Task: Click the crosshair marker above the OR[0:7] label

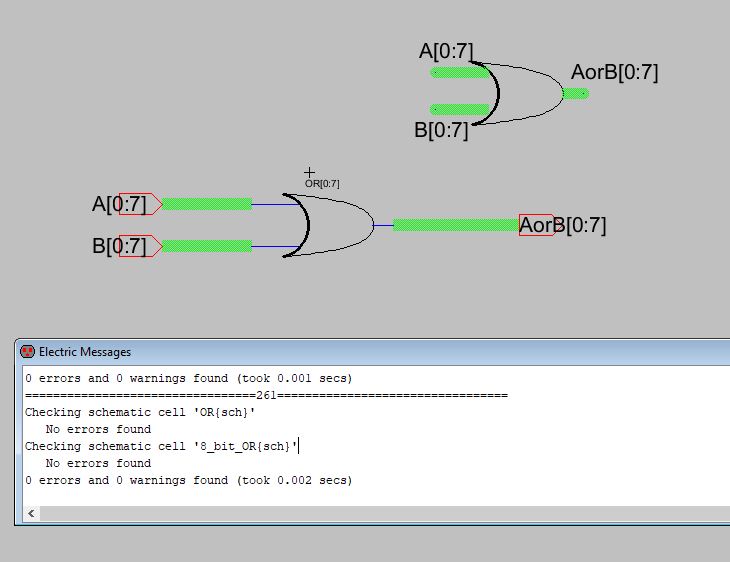Action: coord(310,173)
